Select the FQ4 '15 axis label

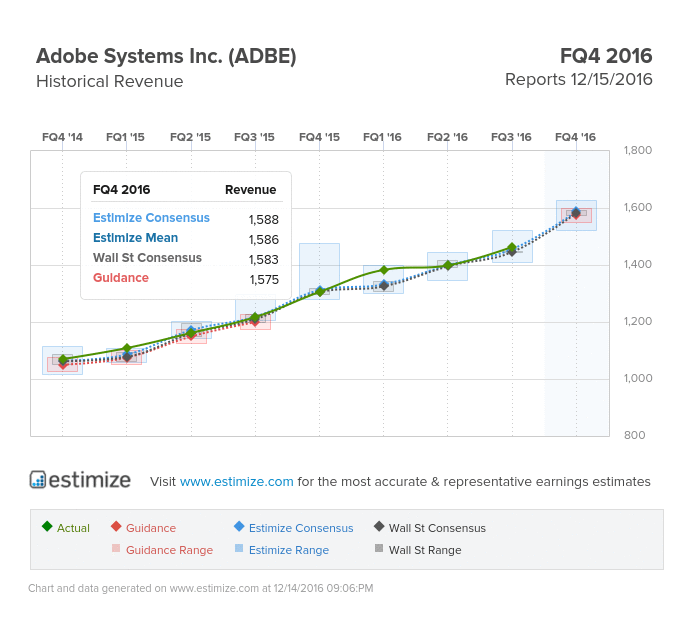[x=319, y=137]
